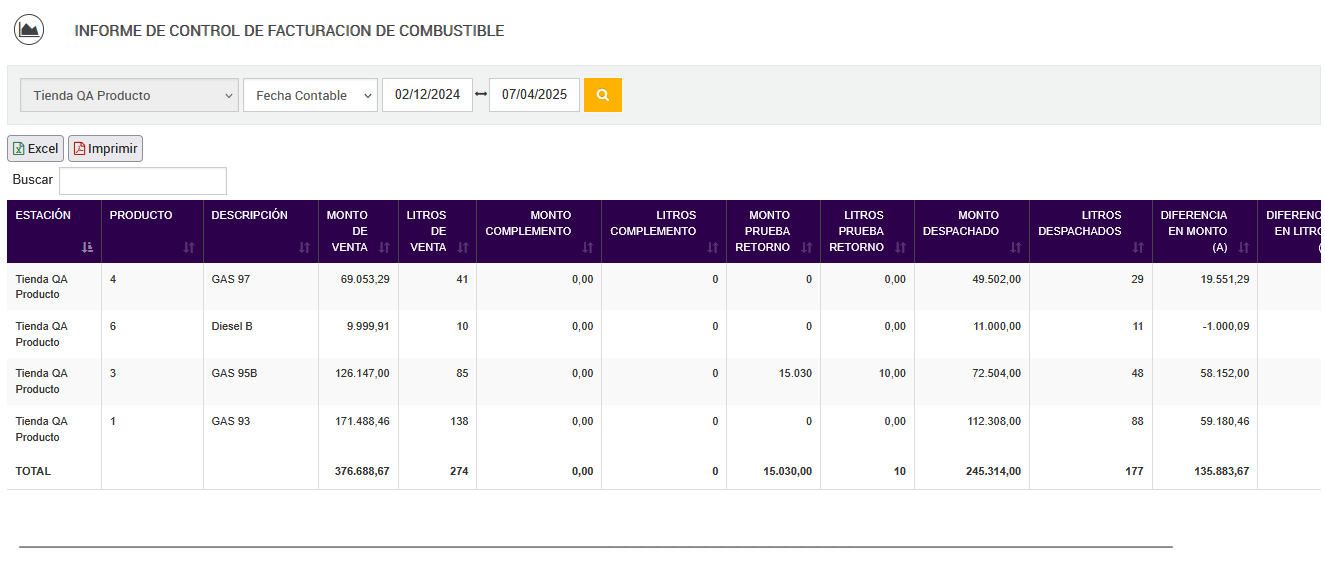
Task: Click the report chart logo icon
Action: pyautogui.click(x=29, y=30)
